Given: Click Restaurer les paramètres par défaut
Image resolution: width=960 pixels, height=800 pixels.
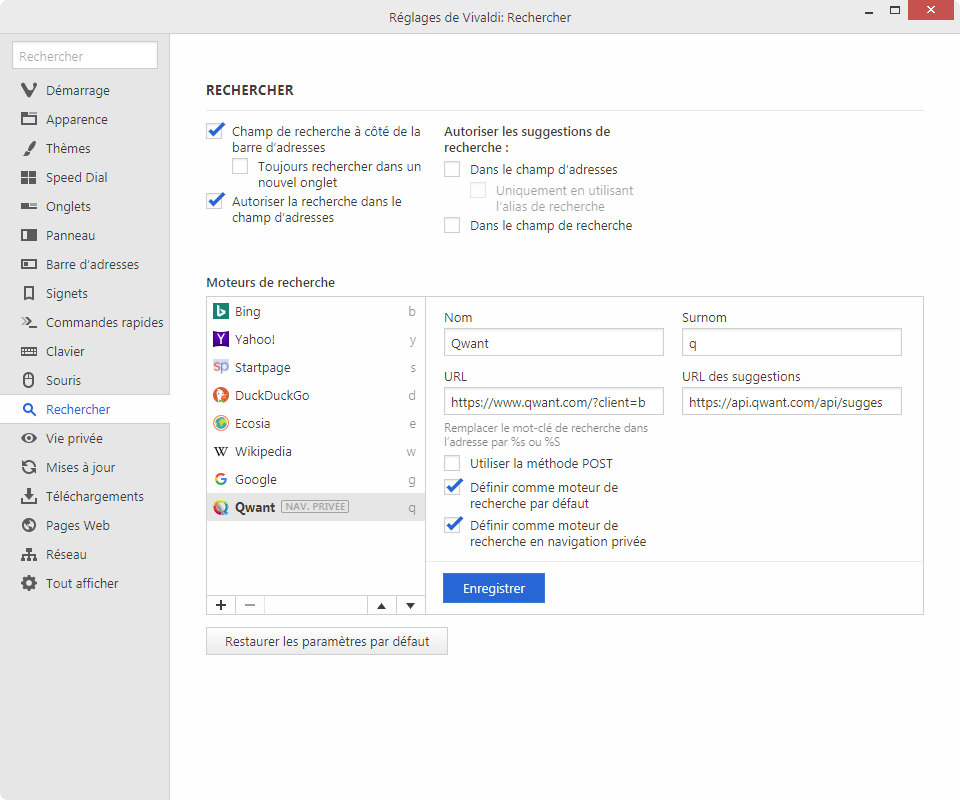Looking at the screenshot, I should click(327, 641).
